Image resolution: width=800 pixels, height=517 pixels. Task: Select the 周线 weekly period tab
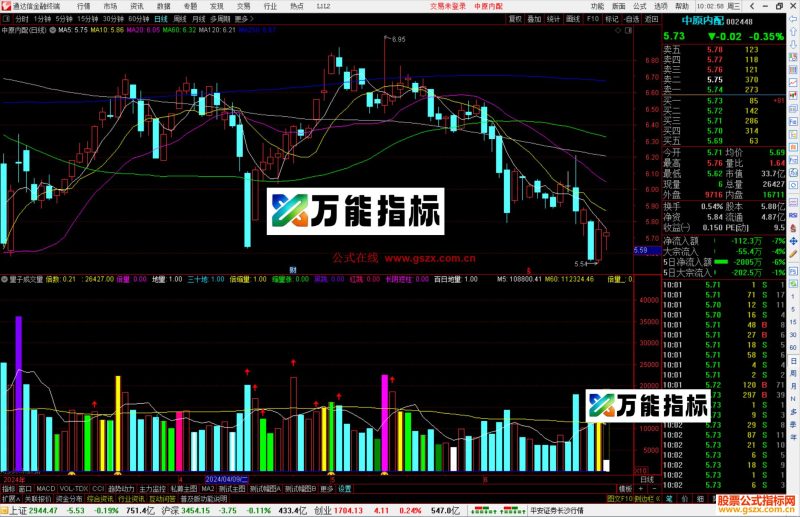tap(180, 19)
